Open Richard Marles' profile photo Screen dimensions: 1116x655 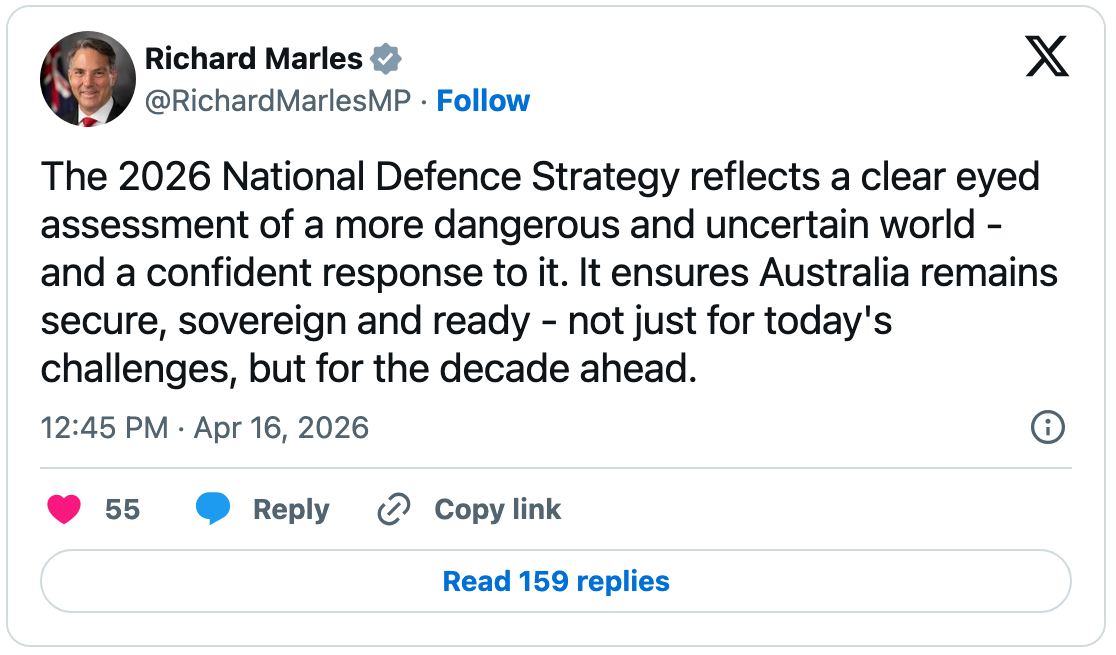[x=88, y=79]
